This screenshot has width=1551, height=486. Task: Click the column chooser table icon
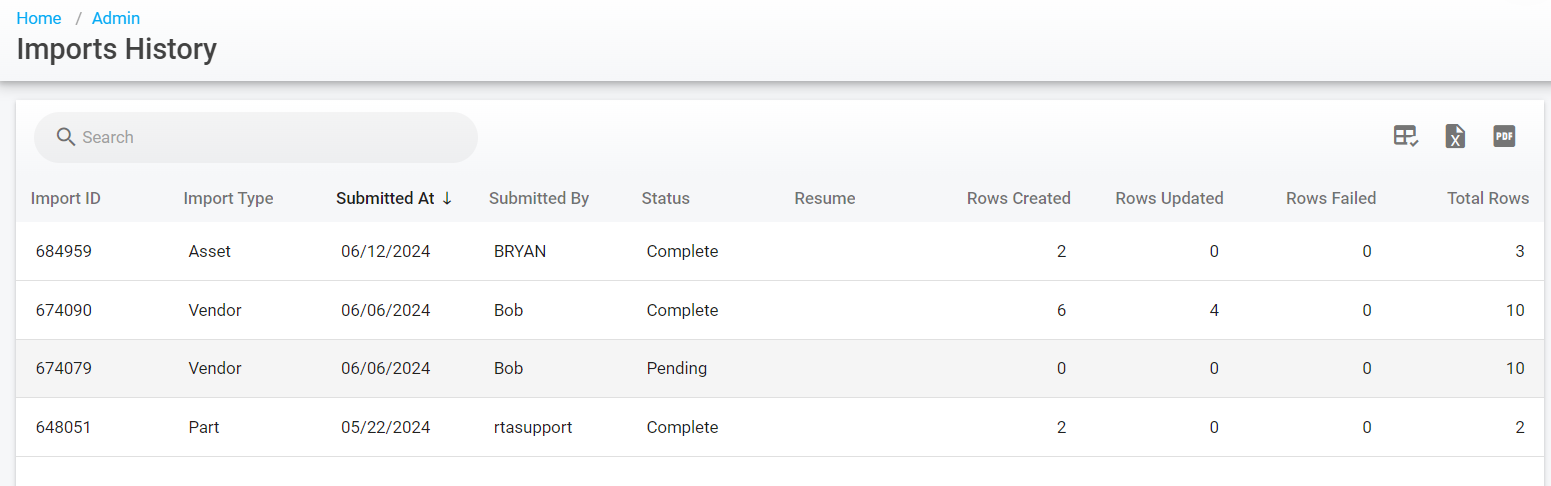1406,137
